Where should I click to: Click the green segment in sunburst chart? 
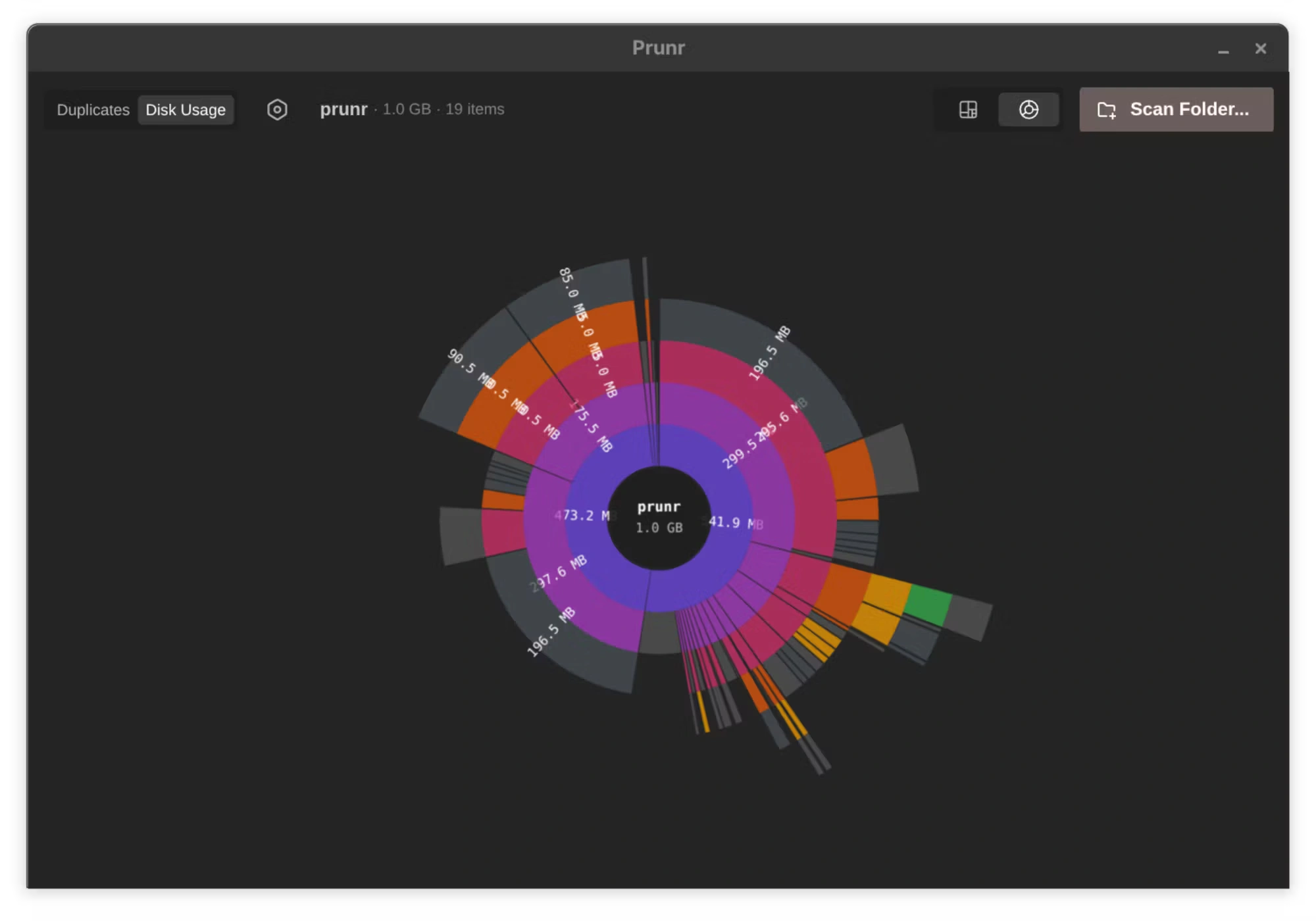(928, 604)
